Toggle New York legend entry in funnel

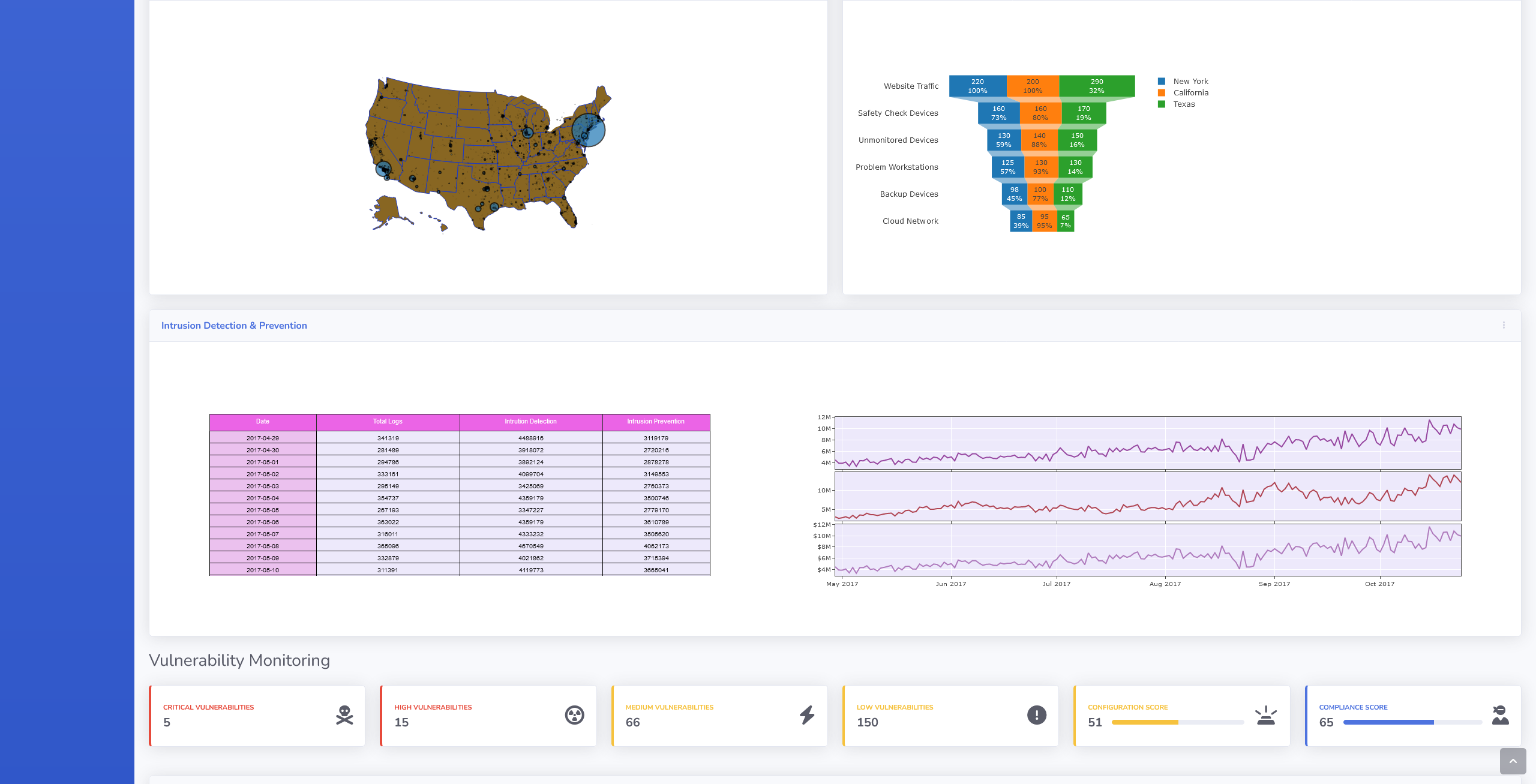pyautogui.click(x=1190, y=82)
